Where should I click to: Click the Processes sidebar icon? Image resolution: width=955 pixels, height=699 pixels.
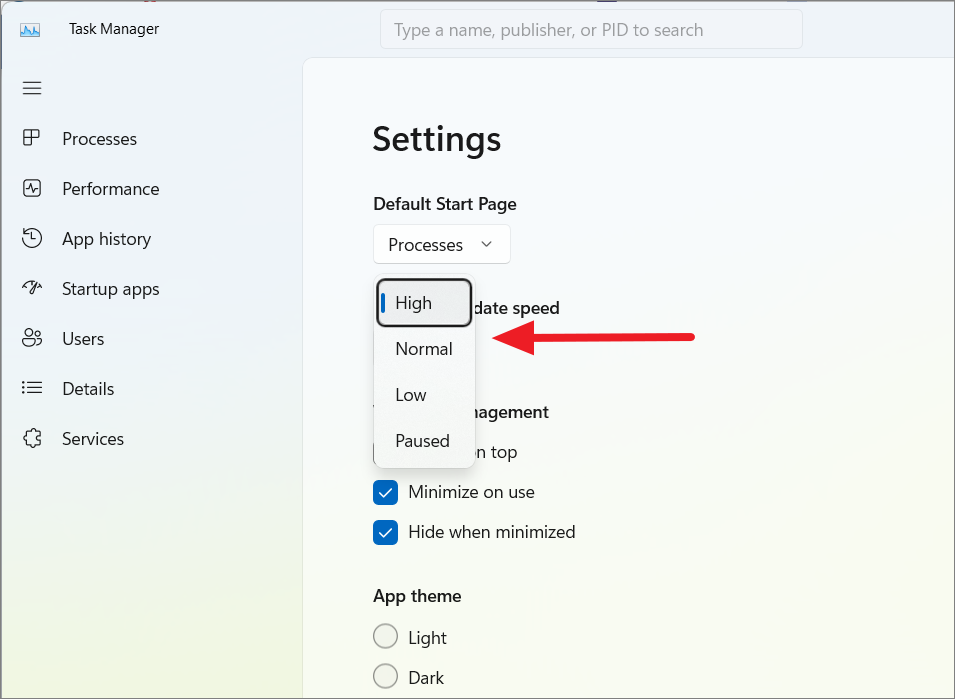pyautogui.click(x=32, y=138)
